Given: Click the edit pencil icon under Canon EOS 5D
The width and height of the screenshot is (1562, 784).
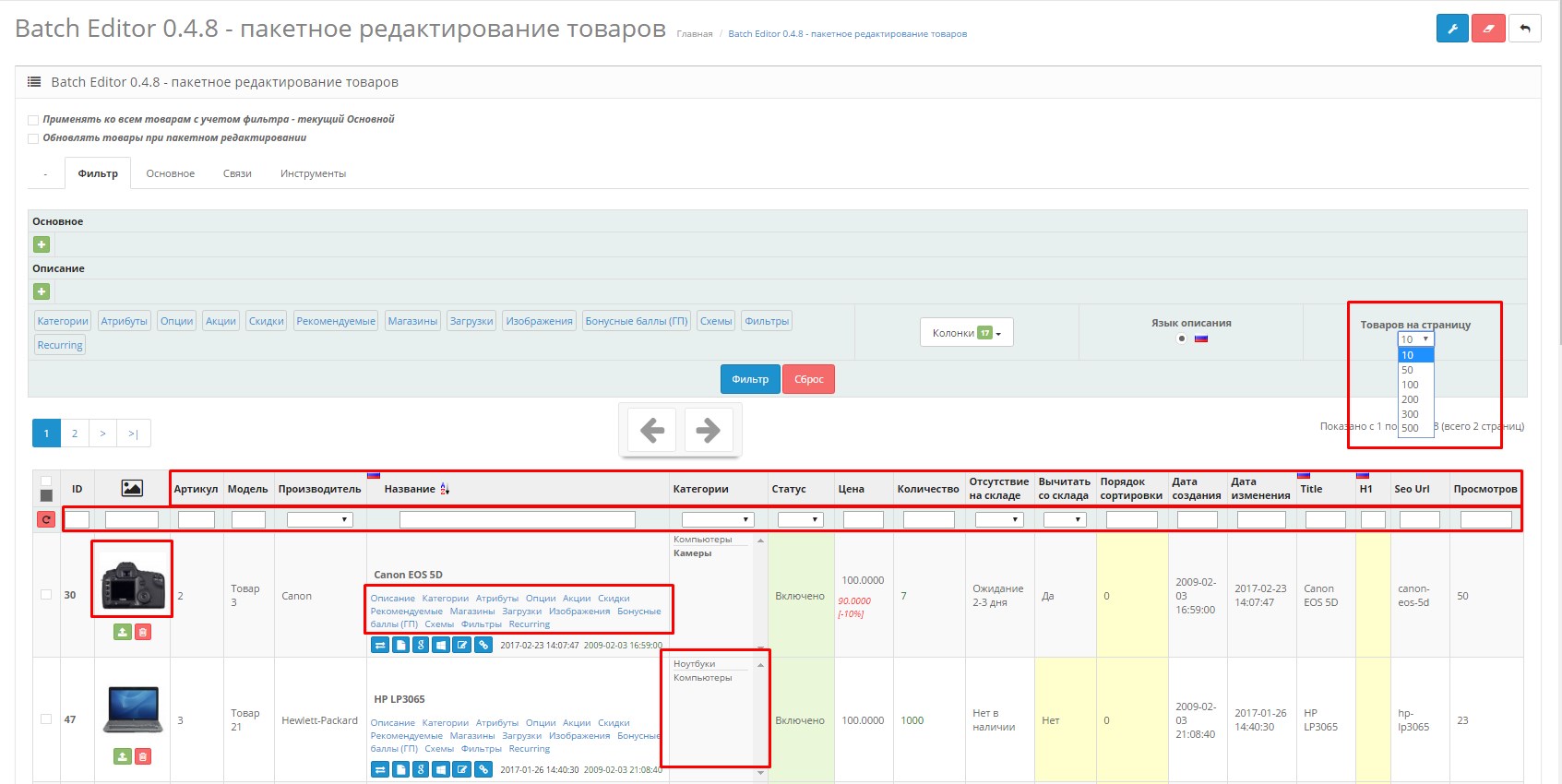Looking at the screenshot, I should (x=462, y=645).
